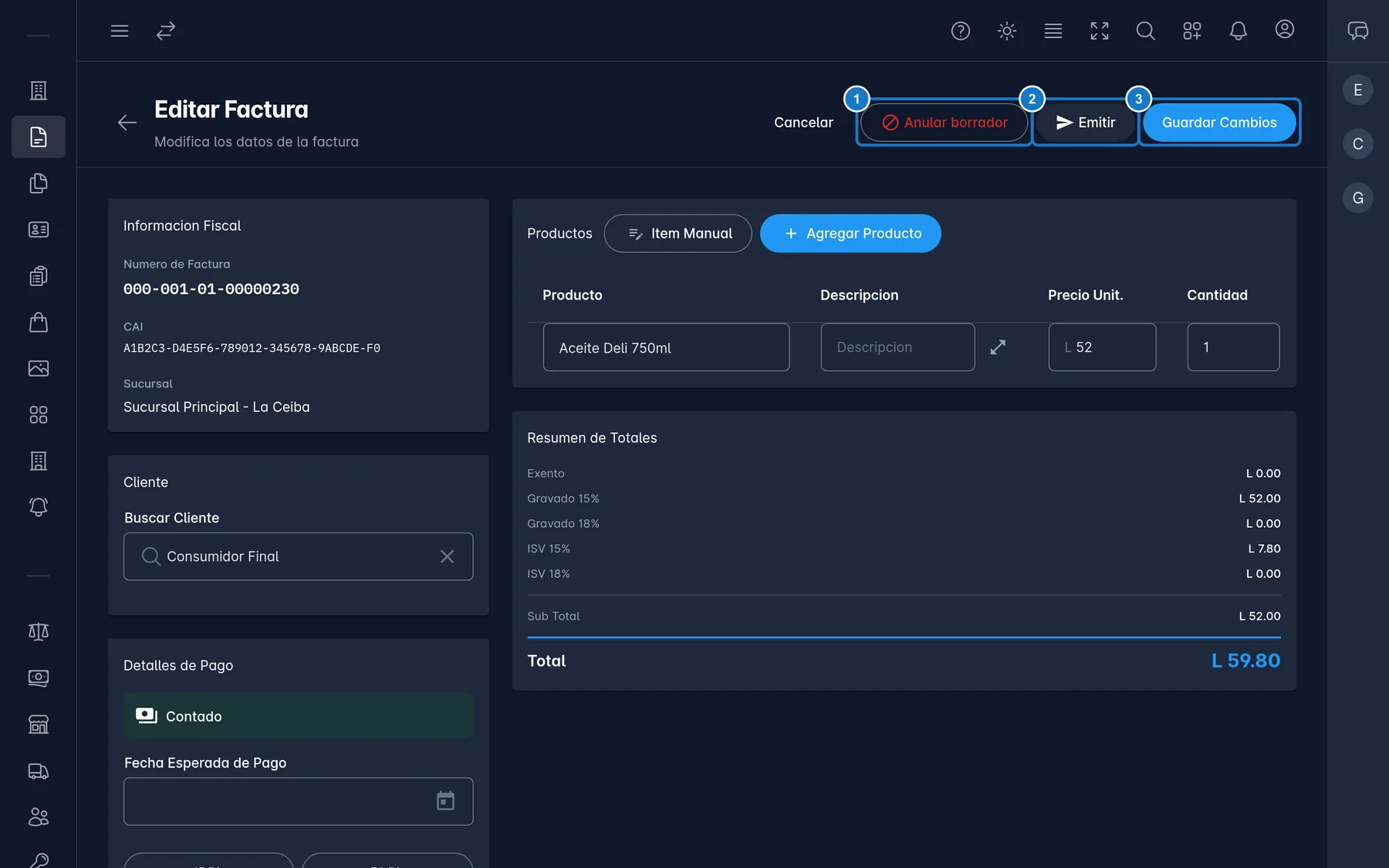This screenshot has width=1389, height=868.
Task: Select the avatar labeled C
Action: click(1358, 144)
